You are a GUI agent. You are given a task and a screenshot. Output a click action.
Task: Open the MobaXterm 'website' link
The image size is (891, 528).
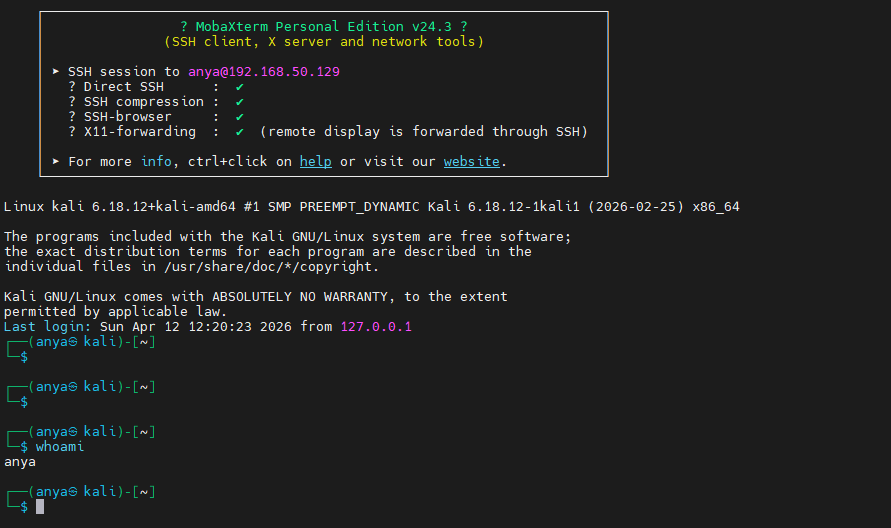pos(472,161)
